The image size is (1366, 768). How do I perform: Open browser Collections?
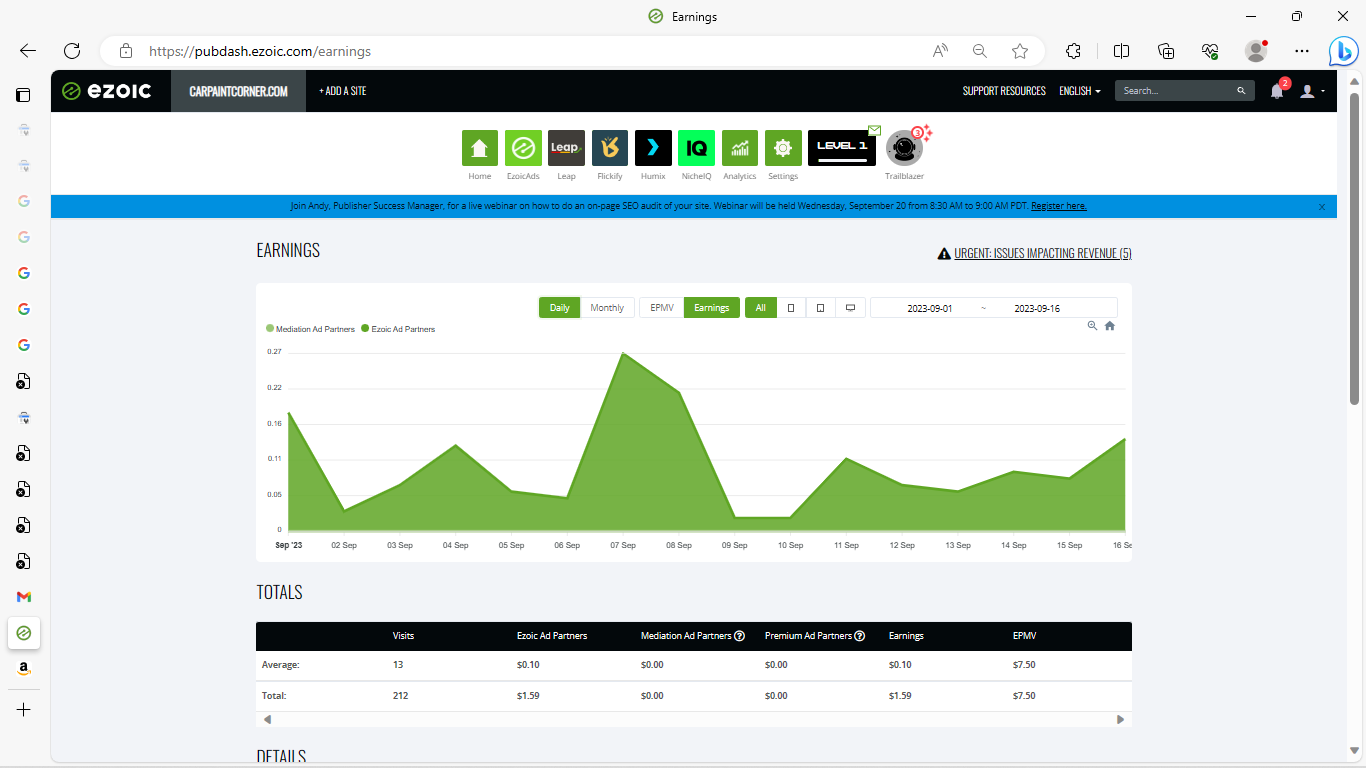click(1166, 51)
